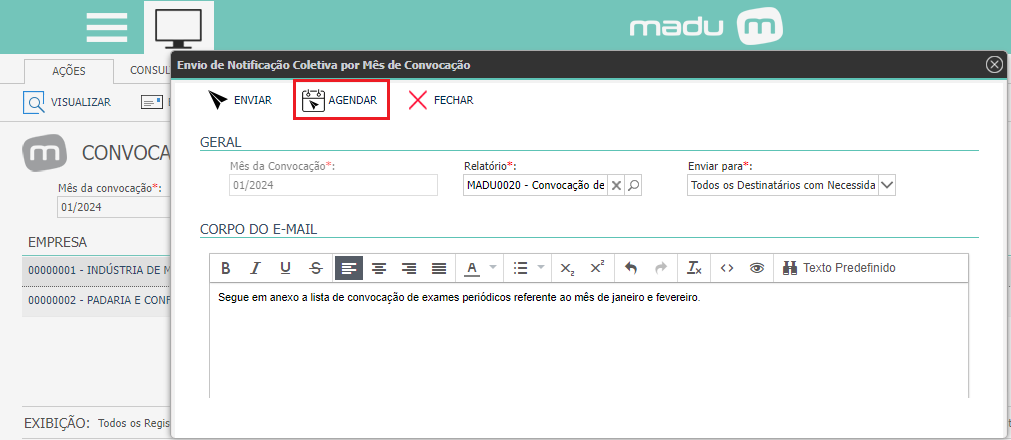This screenshot has width=1011, height=440.
Task: Center align text in editor
Action: [x=378, y=268]
